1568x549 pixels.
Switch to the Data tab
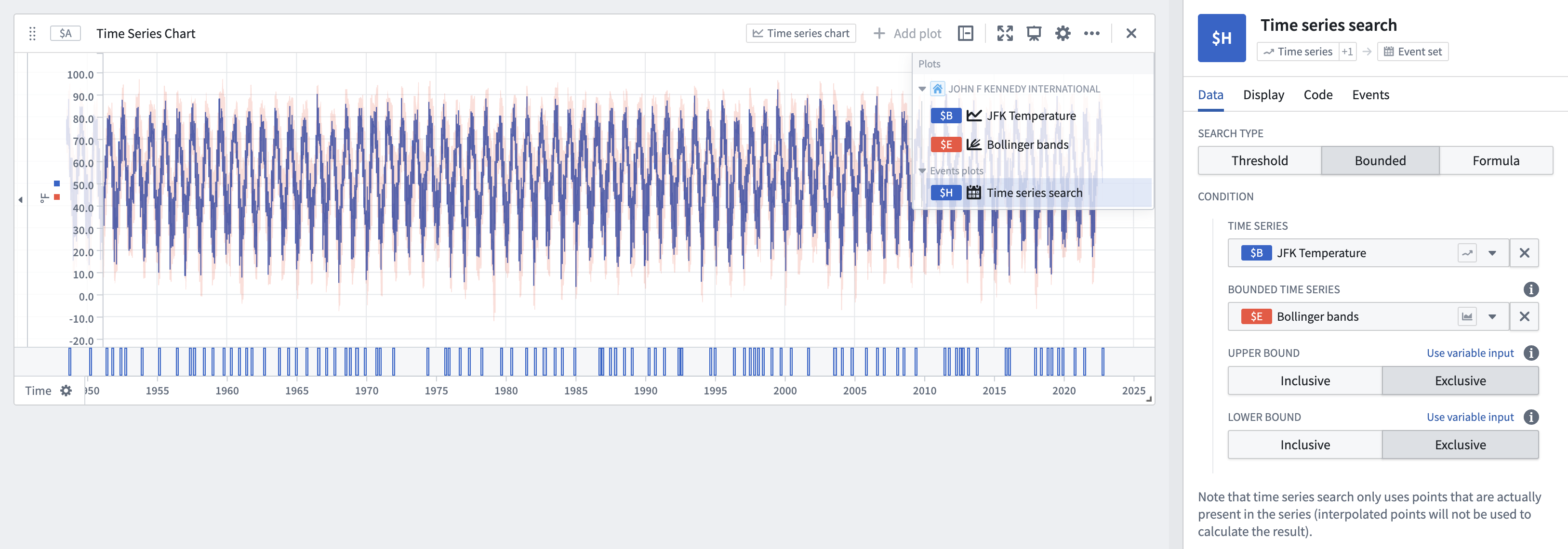coord(1210,95)
